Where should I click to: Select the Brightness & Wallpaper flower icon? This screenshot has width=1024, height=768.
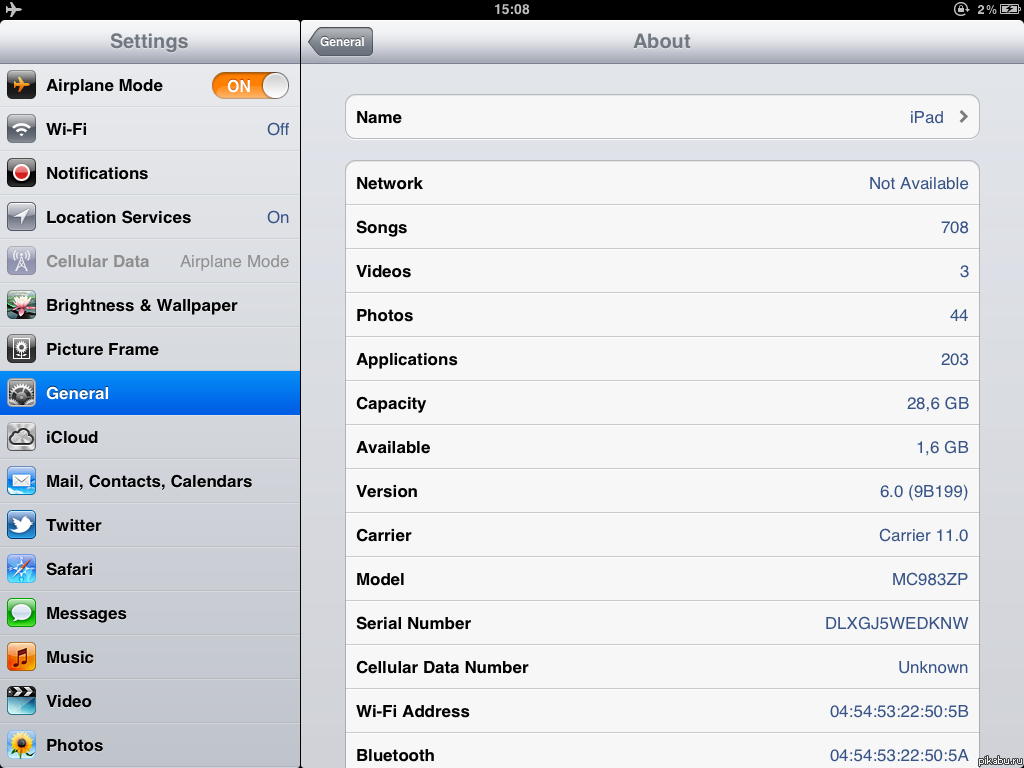[21, 305]
